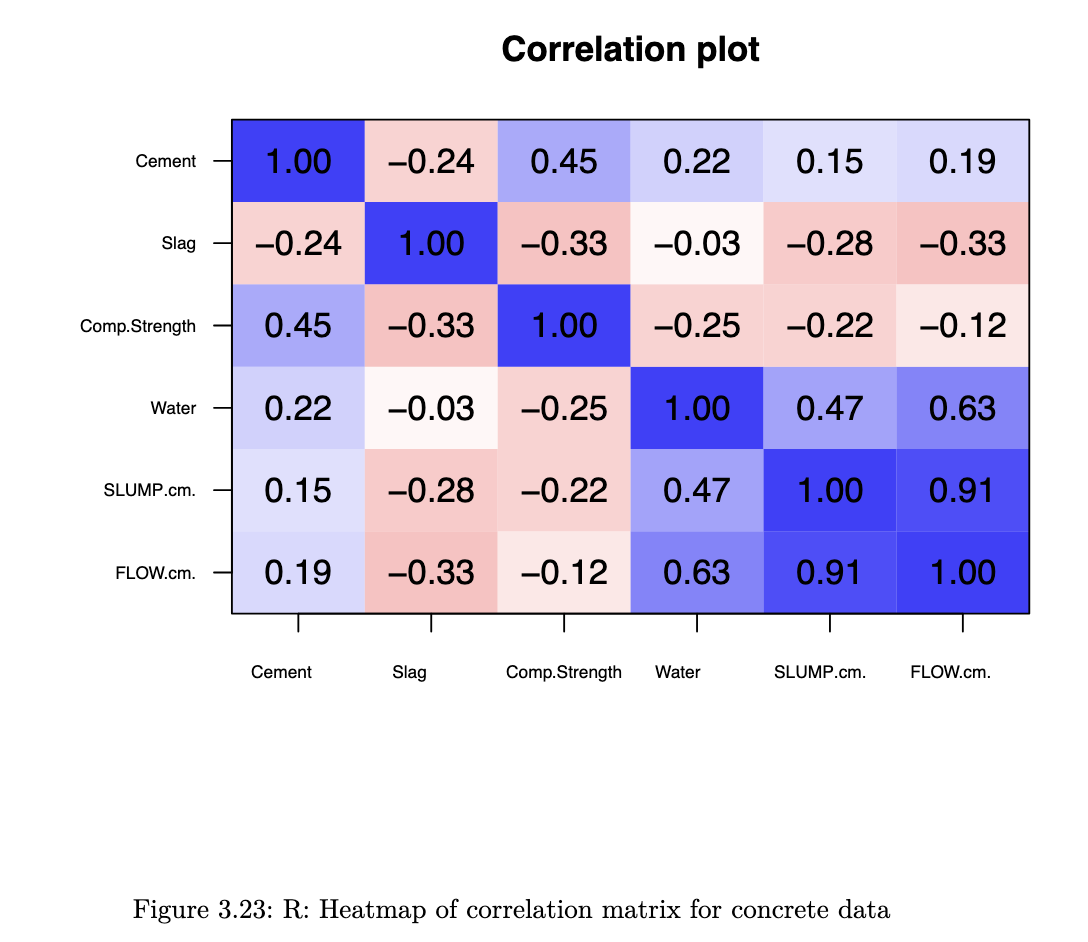Click the 0.91 cell in the FLOW.cm. row

point(830,572)
